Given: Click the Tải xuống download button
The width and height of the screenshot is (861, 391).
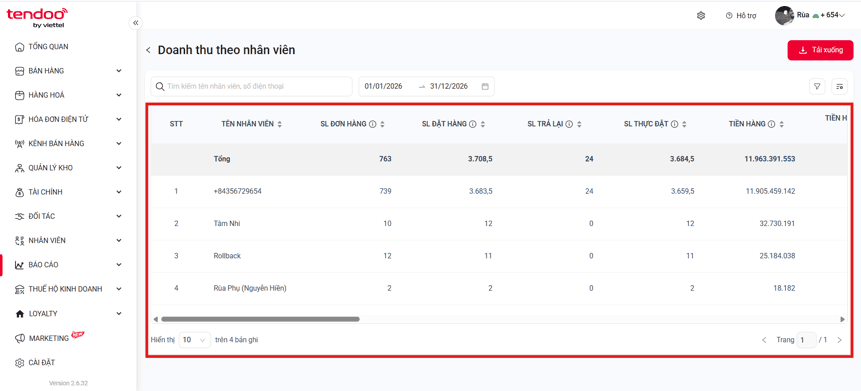Looking at the screenshot, I should click(820, 50).
